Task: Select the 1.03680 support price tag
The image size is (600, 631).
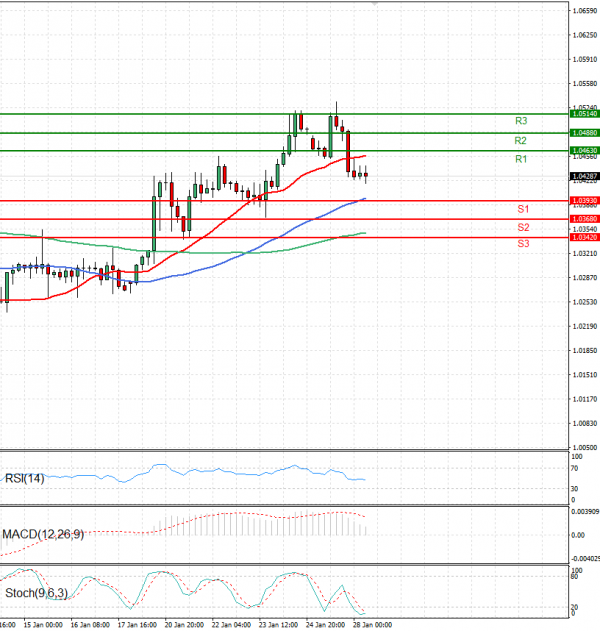Action: click(x=585, y=219)
